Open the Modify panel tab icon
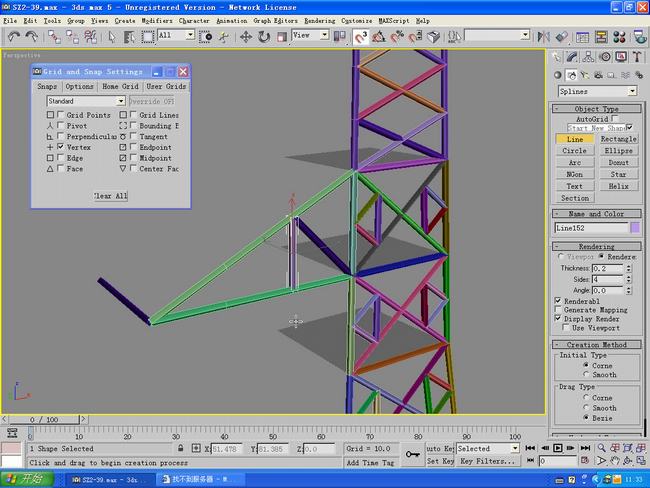Image resolution: width=650 pixels, height=488 pixels. point(572,57)
